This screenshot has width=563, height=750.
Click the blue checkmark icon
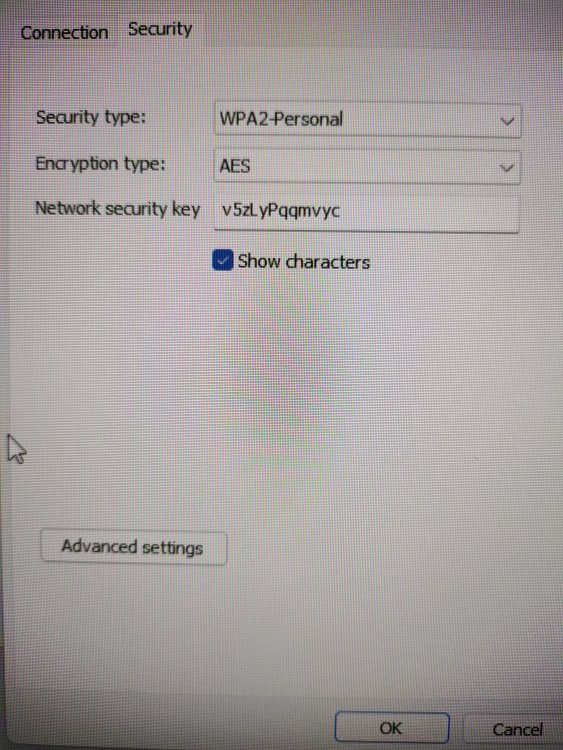point(222,261)
